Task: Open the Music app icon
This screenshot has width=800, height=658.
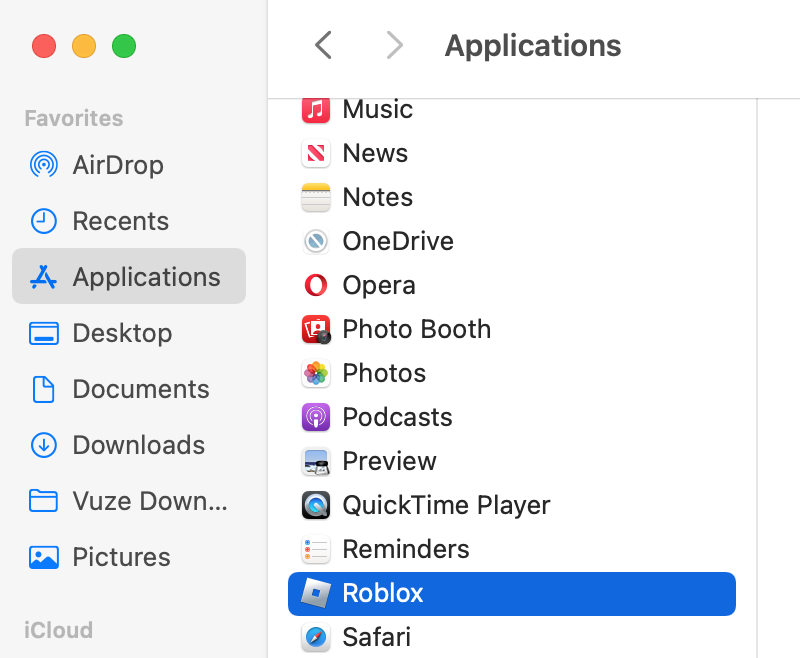Action: click(x=316, y=110)
